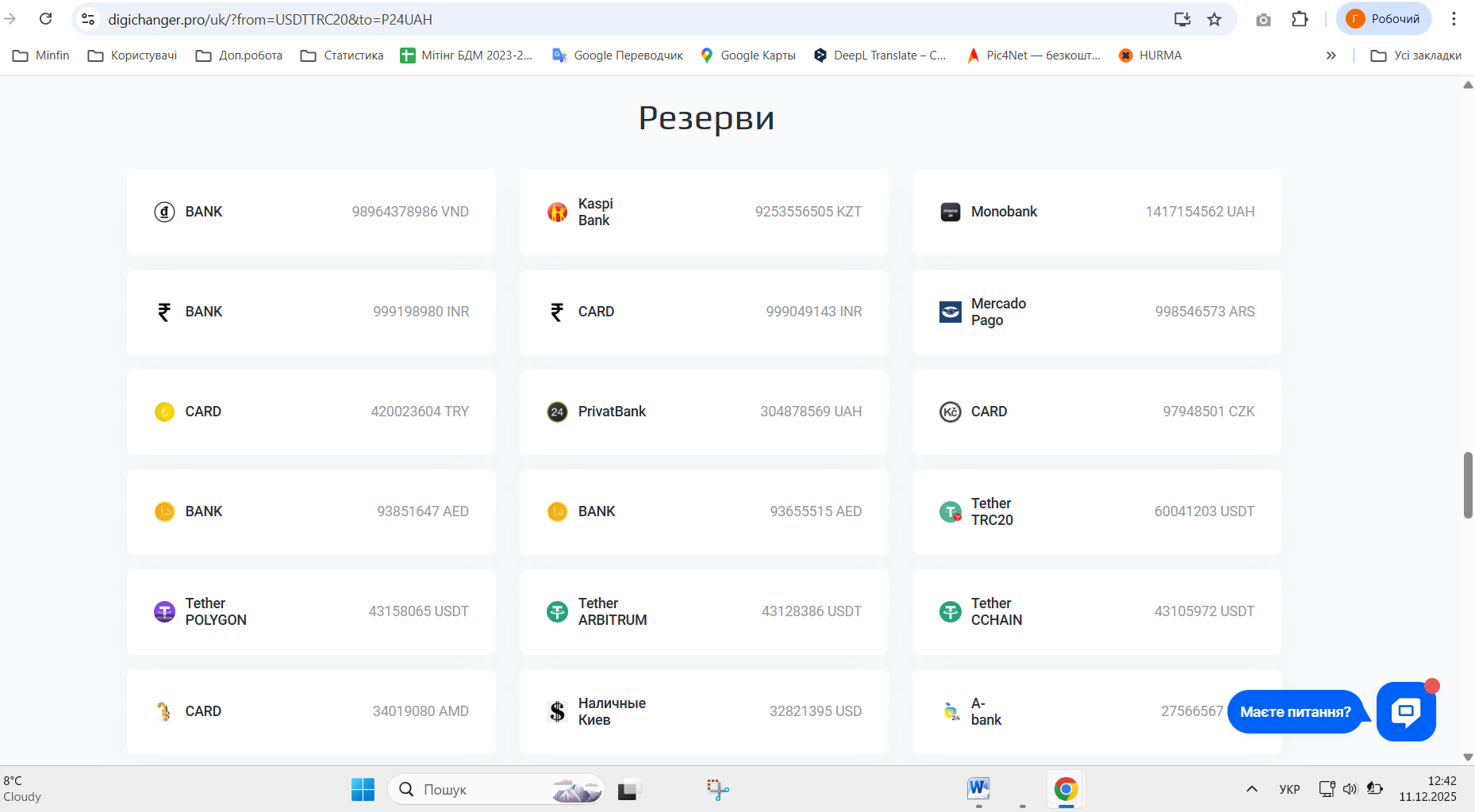
Task: Open the Користувачі bookmarks folder
Action: click(133, 56)
